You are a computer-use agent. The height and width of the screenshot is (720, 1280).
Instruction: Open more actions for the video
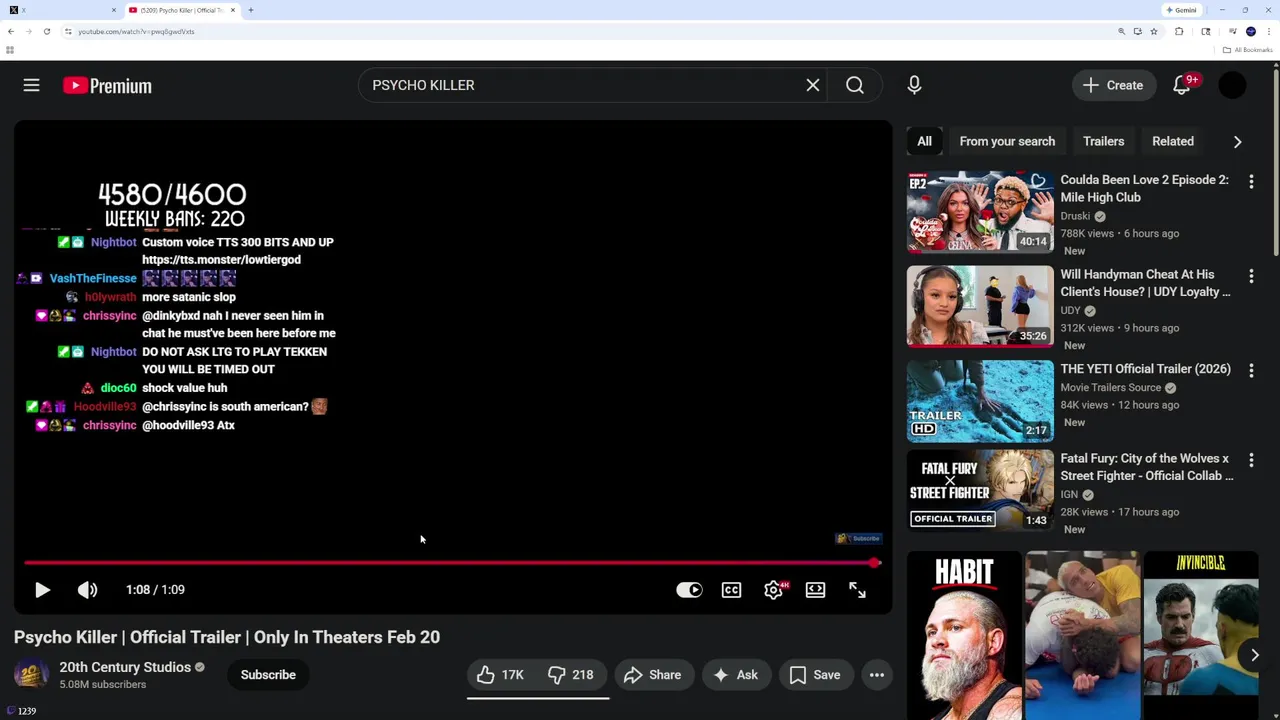click(x=877, y=675)
